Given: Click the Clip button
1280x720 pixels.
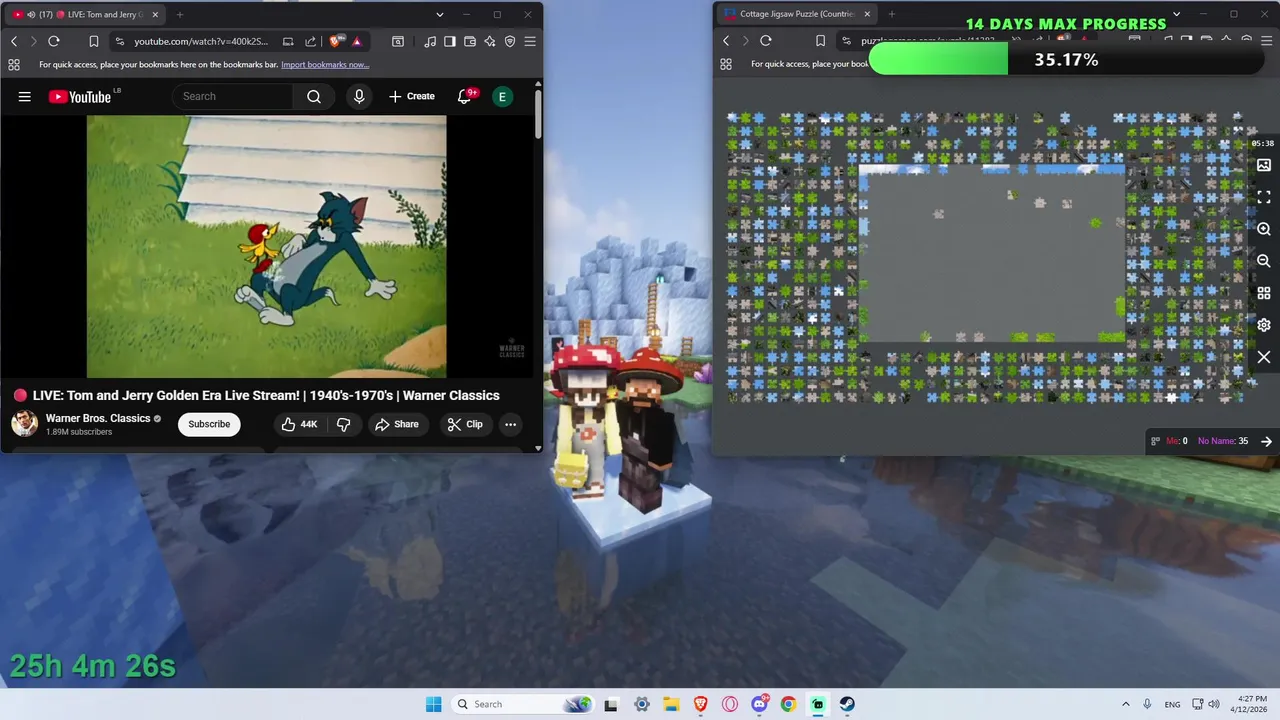Looking at the screenshot, I should 465,424.
